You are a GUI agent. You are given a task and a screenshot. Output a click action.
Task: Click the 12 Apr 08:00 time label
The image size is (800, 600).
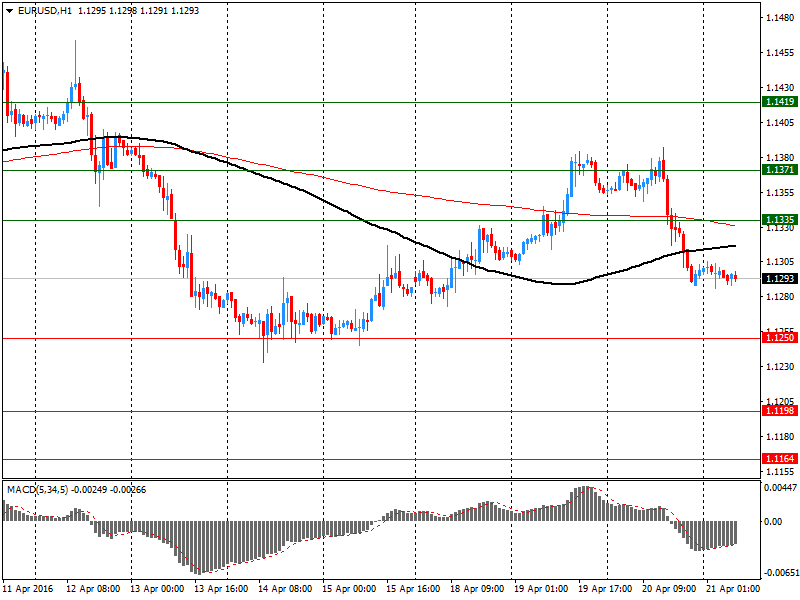click(93, 589)
